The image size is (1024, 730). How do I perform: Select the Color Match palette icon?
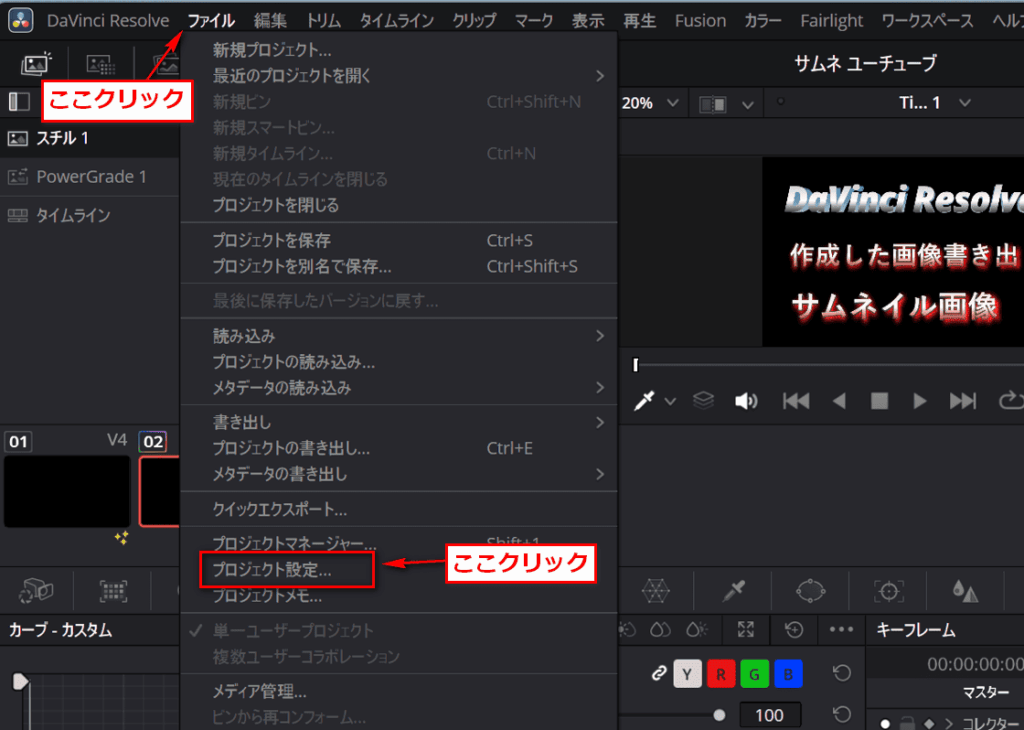point(113,592)
